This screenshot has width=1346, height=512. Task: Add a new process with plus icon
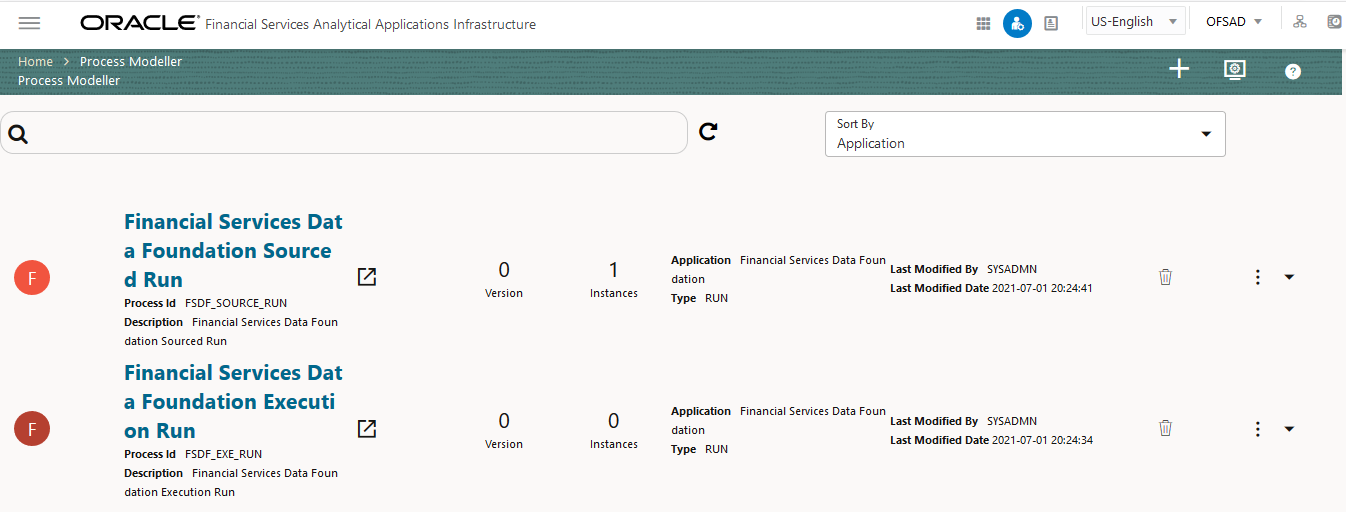click(x=1179, y=69)
